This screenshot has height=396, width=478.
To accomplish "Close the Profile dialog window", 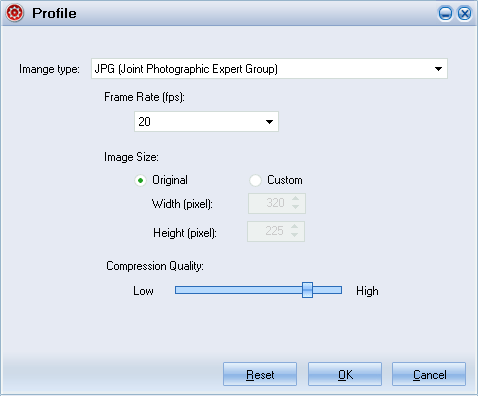I will tap(464, 14).
